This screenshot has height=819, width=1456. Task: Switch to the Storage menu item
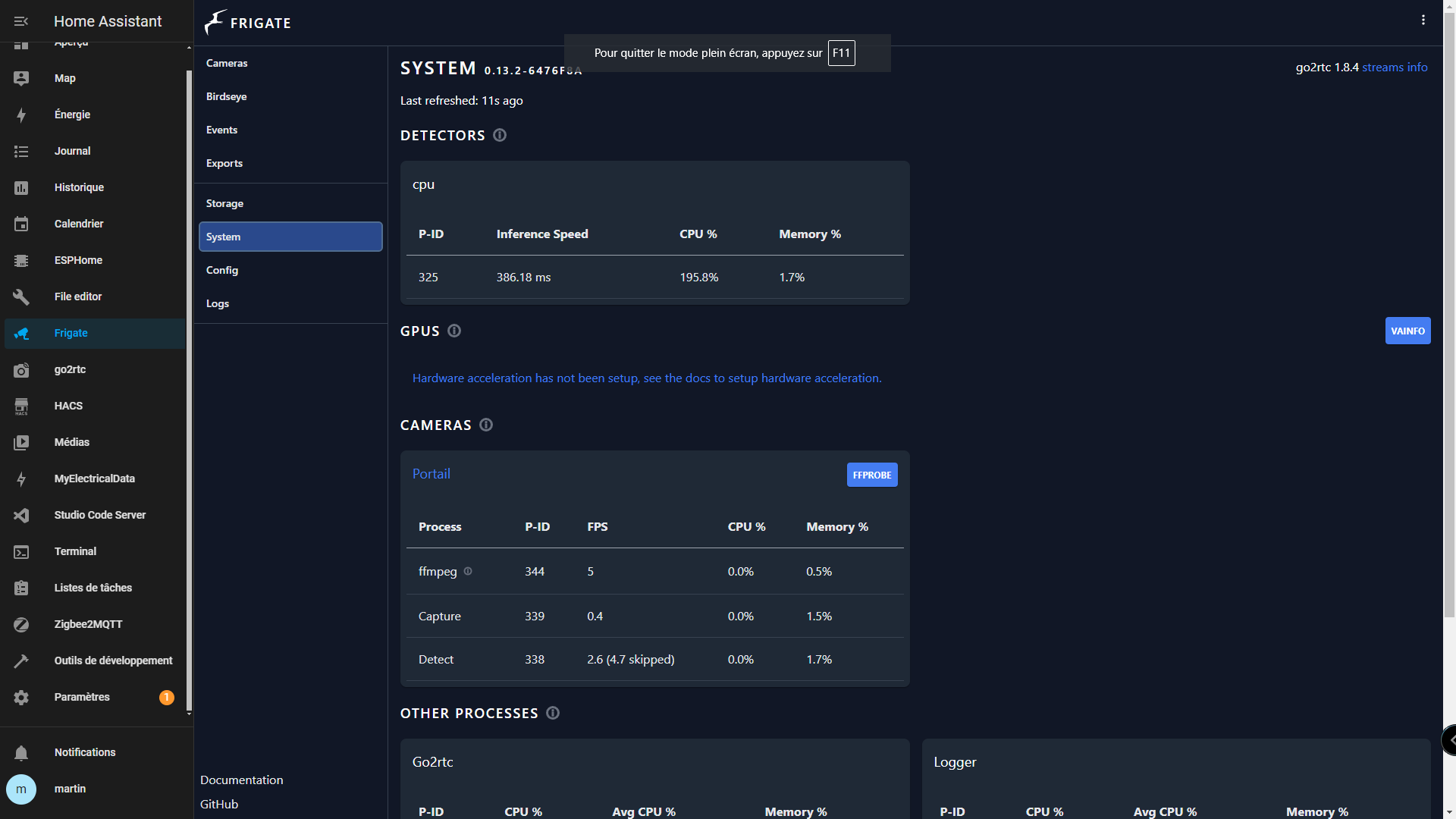(224, 203)
